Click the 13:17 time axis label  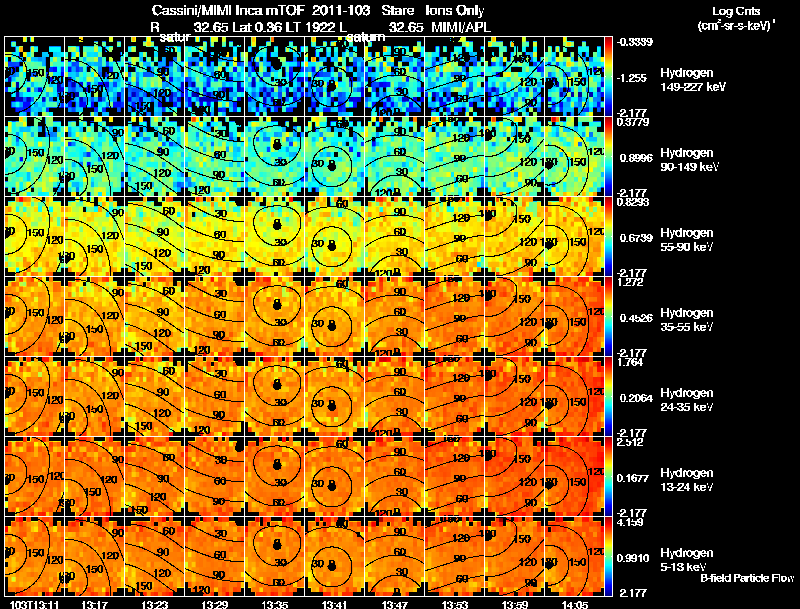94,605
